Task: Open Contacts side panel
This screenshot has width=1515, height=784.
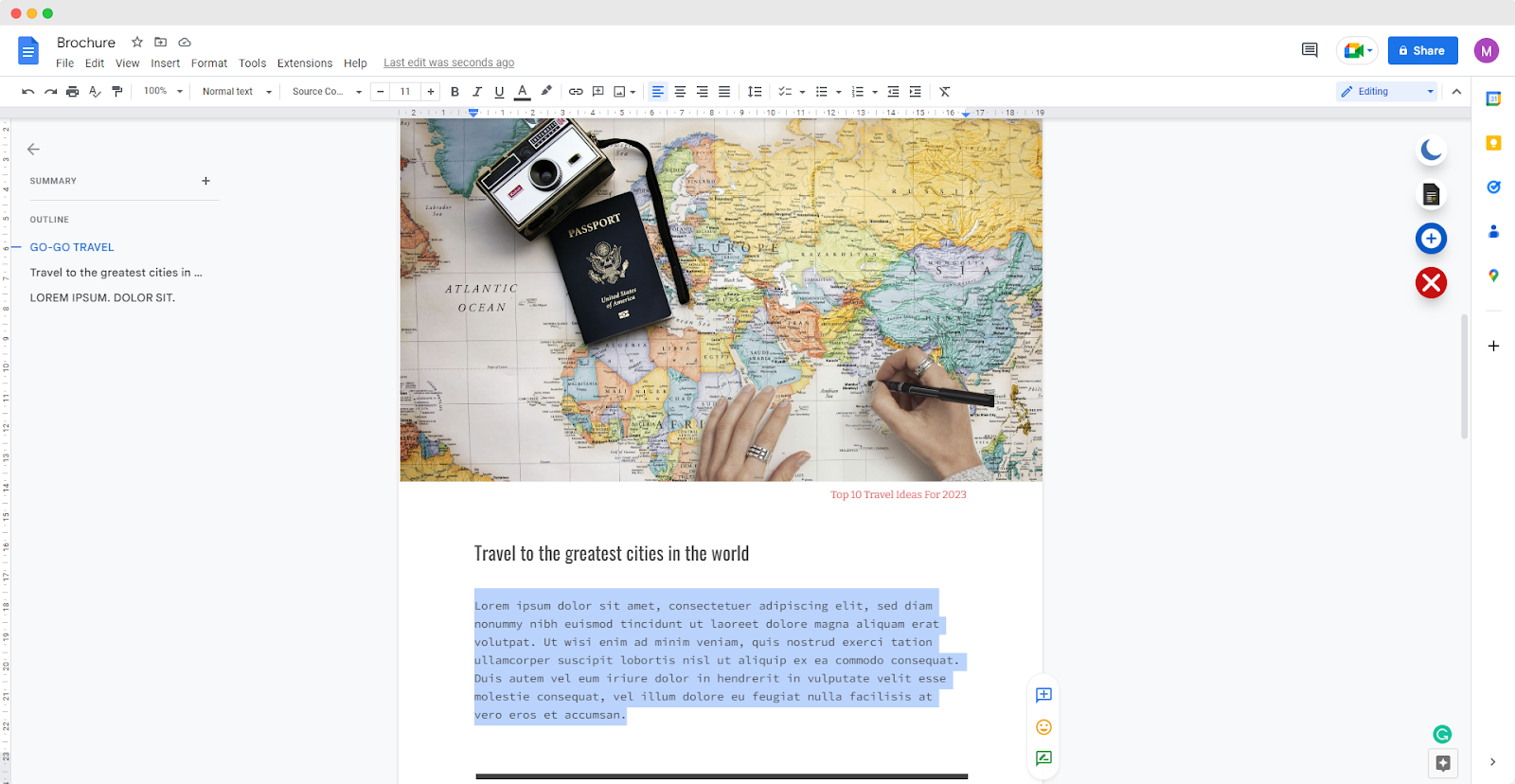Action: tap(1493, 231)
